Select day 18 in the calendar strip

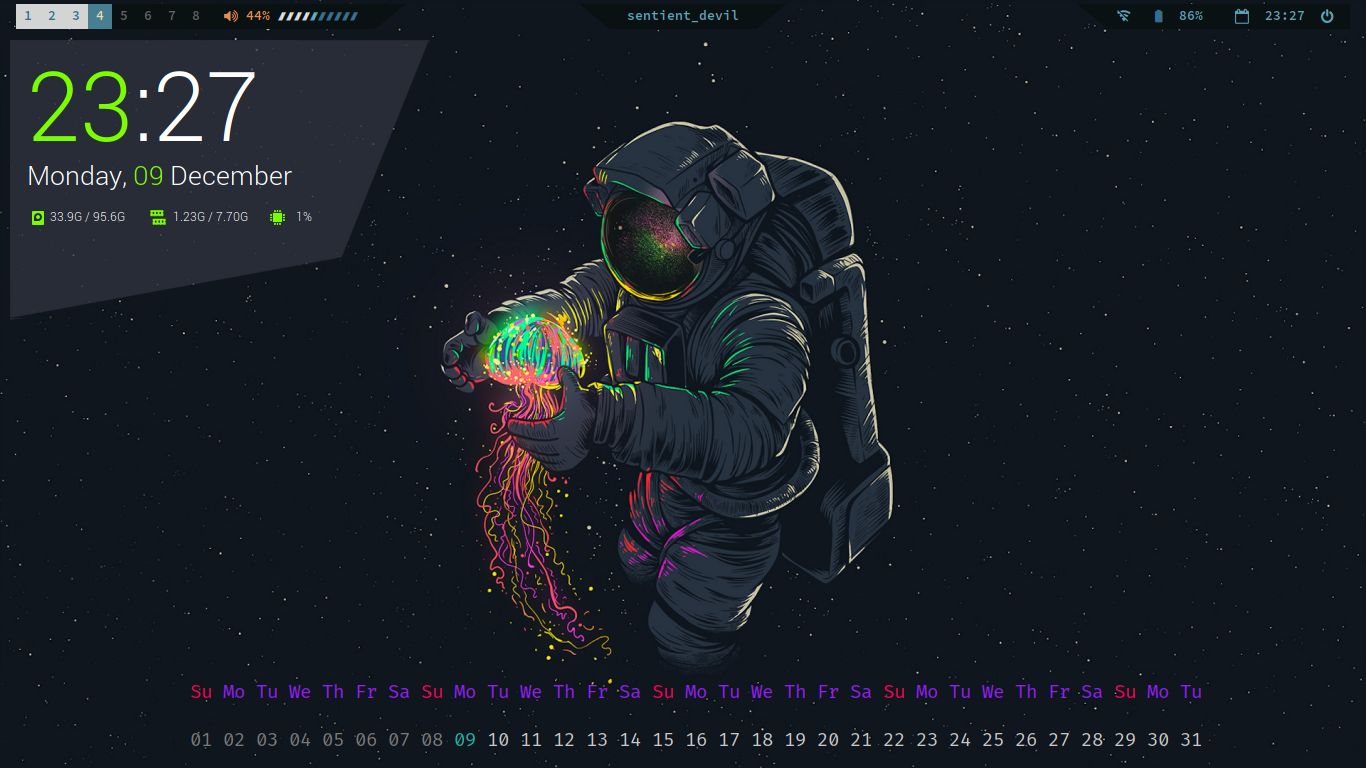click(x=762, y=740)
